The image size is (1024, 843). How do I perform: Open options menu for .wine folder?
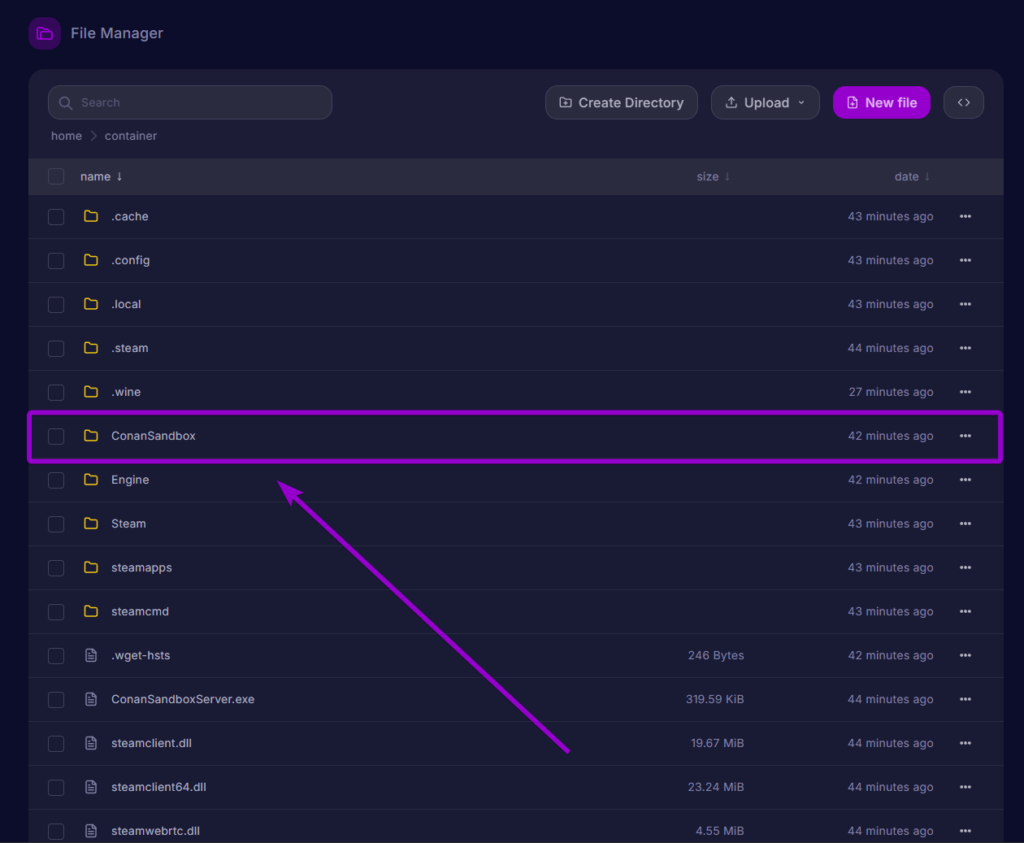(x=965, y=392)
